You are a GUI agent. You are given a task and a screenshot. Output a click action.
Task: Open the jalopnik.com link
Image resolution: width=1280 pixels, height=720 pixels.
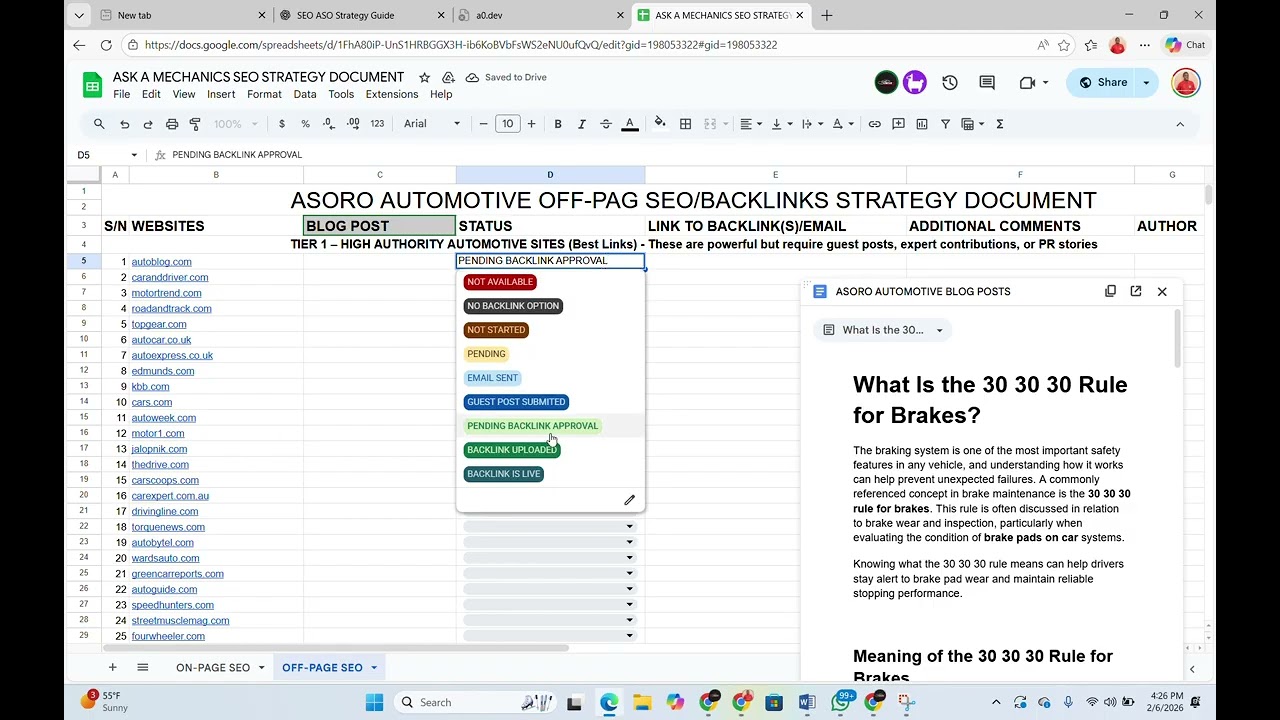[x=159, y=449]
